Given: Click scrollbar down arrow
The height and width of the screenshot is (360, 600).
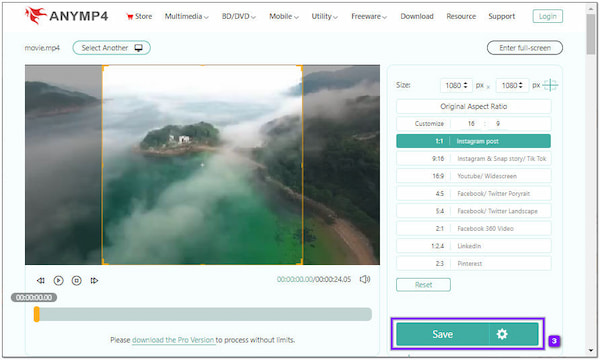Looking at the screenshot, I should pos(591,350).
